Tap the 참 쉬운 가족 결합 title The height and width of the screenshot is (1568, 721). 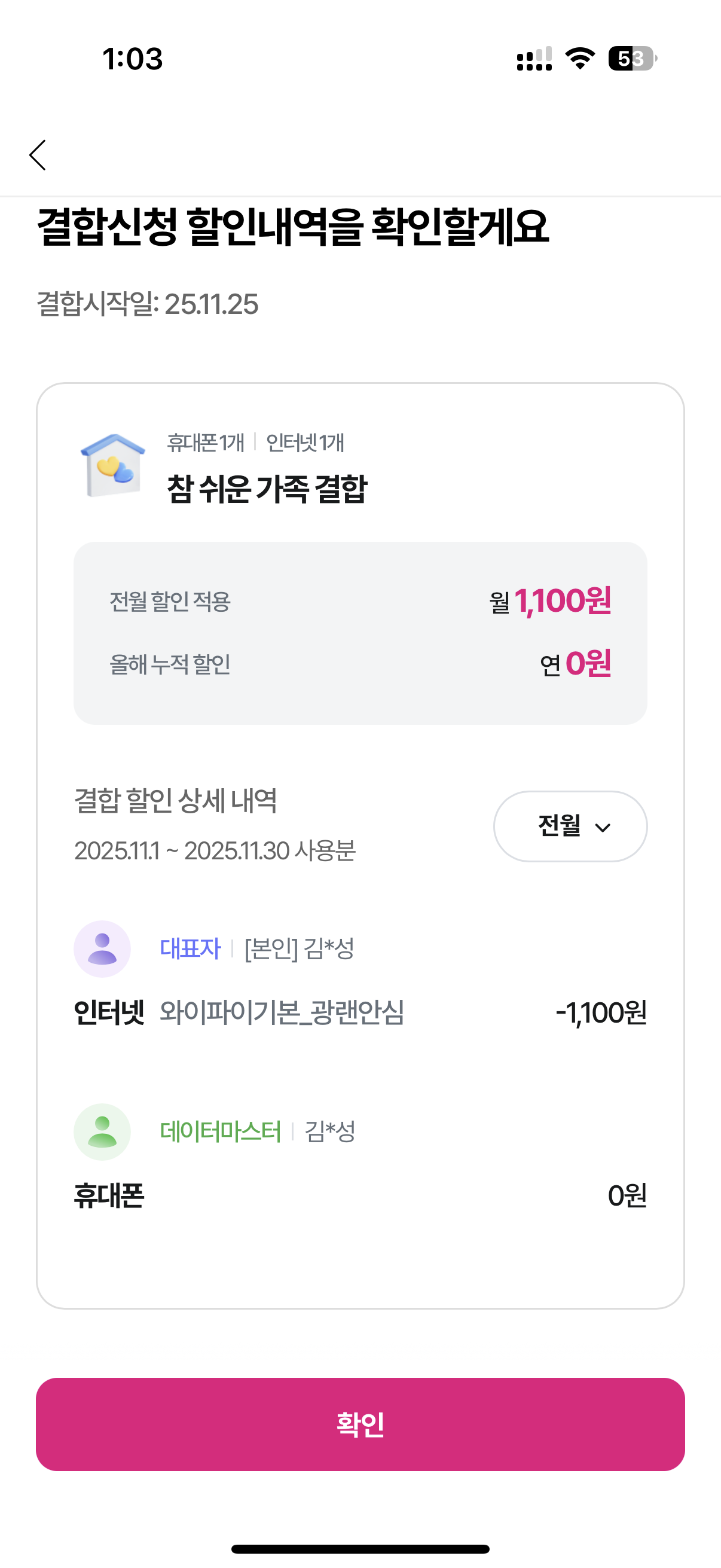(x=267, y=489)
